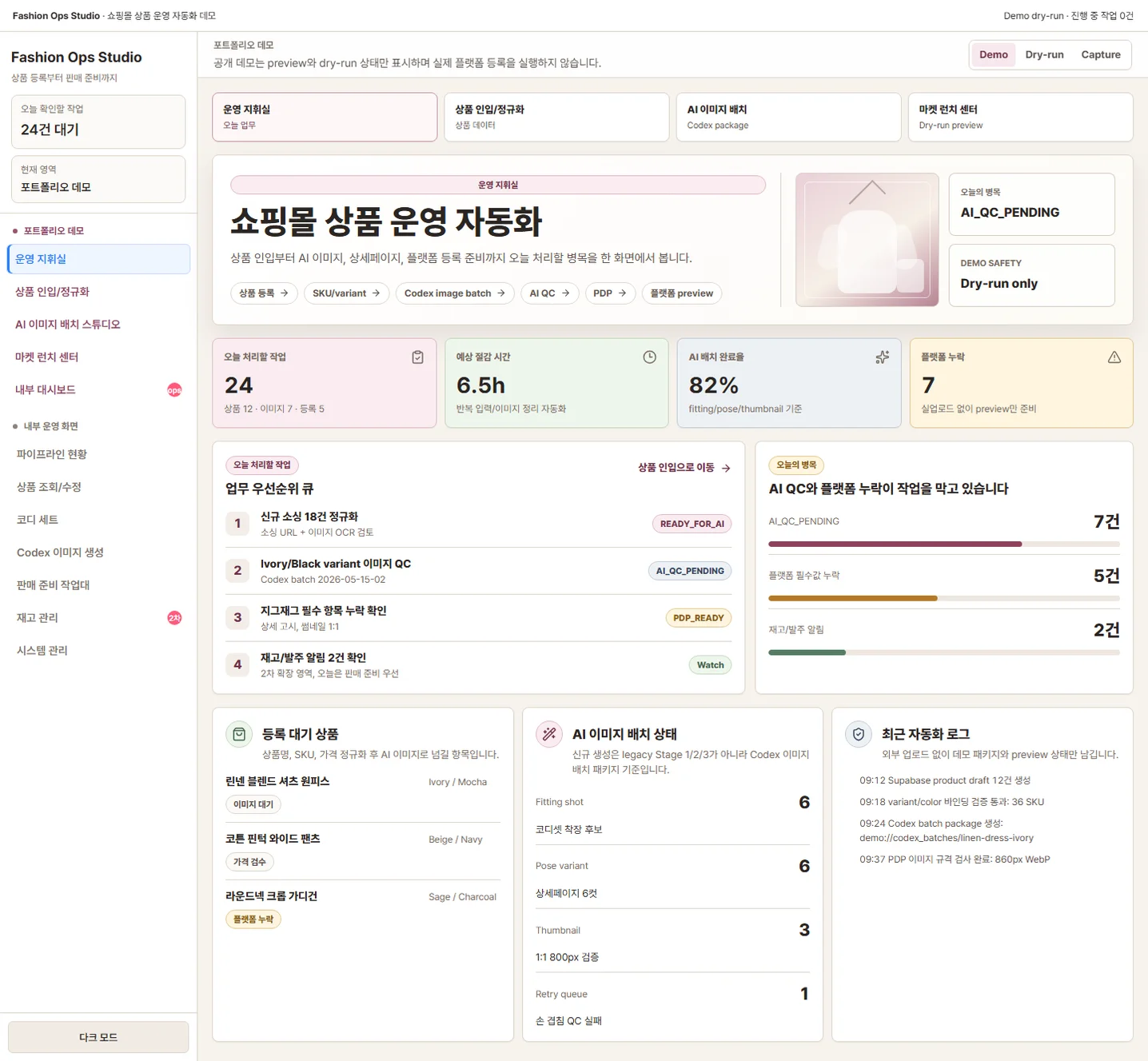Screen dimensions: 1148x1061
Task: Click the 재고/발주 알림 progress bar
Action: (944, 653)
